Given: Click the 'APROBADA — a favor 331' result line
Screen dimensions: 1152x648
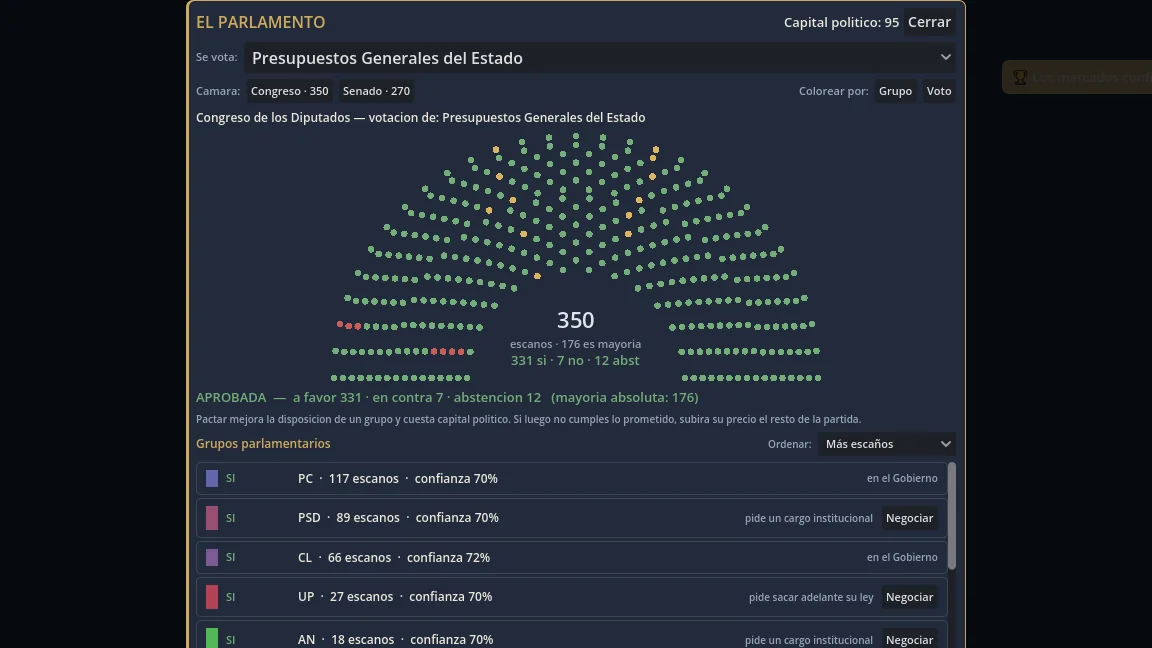Looking at the screenshot, I should point(447,397).
